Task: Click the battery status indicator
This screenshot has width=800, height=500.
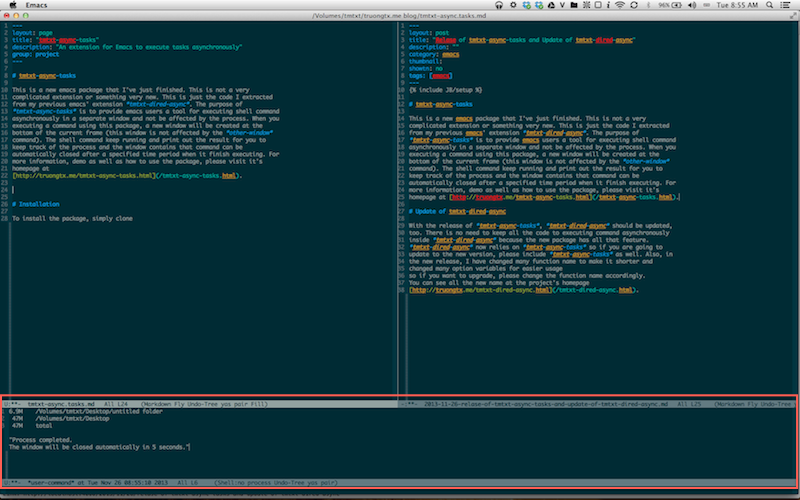Action: 672,5
